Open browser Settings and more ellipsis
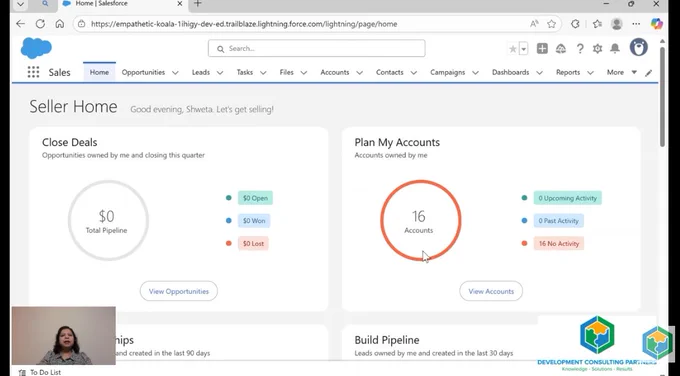Image resolution: width=680 pixels, height=376 pixels. click(636, 24)
